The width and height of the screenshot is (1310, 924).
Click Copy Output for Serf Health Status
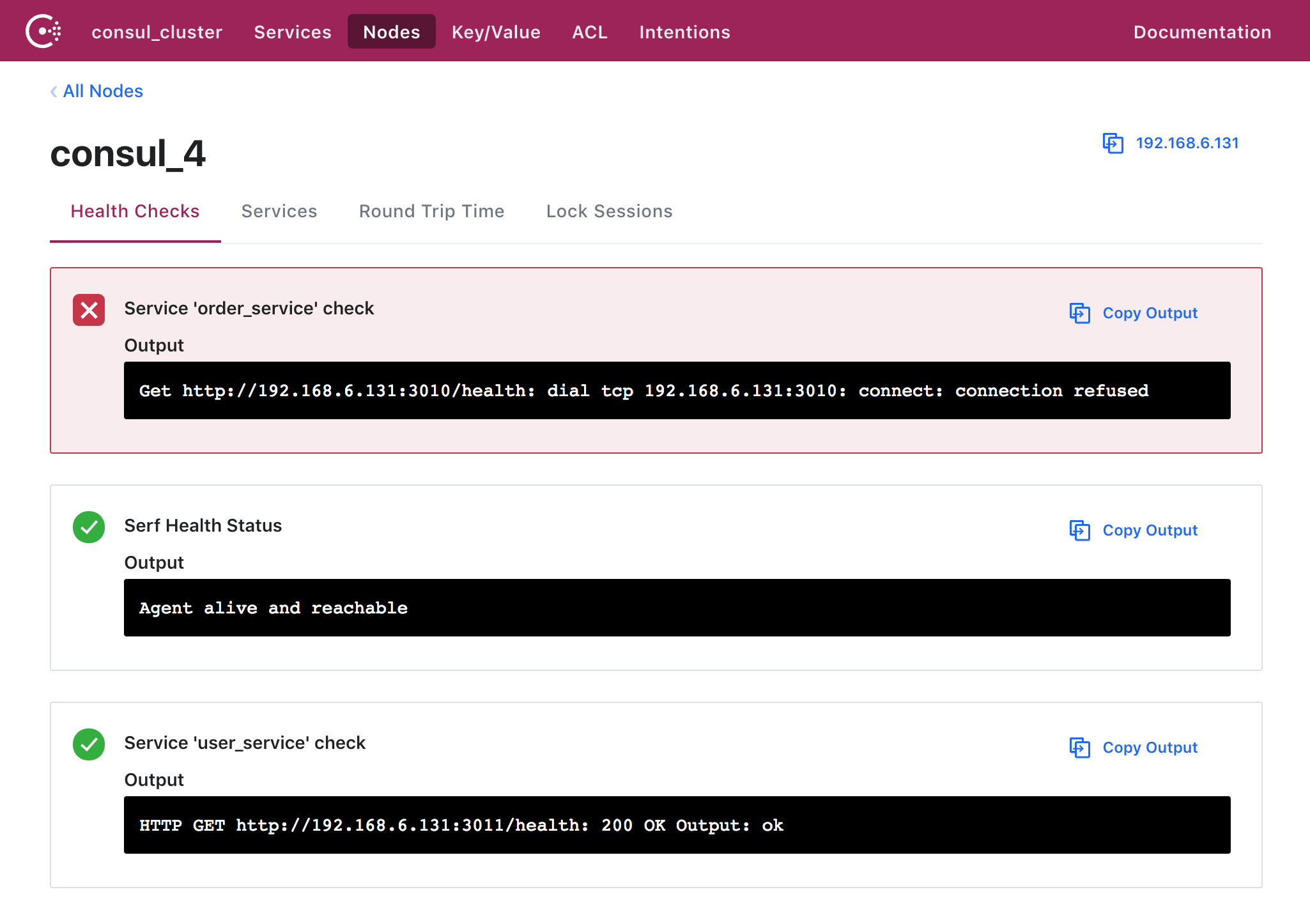[1132, 530]
